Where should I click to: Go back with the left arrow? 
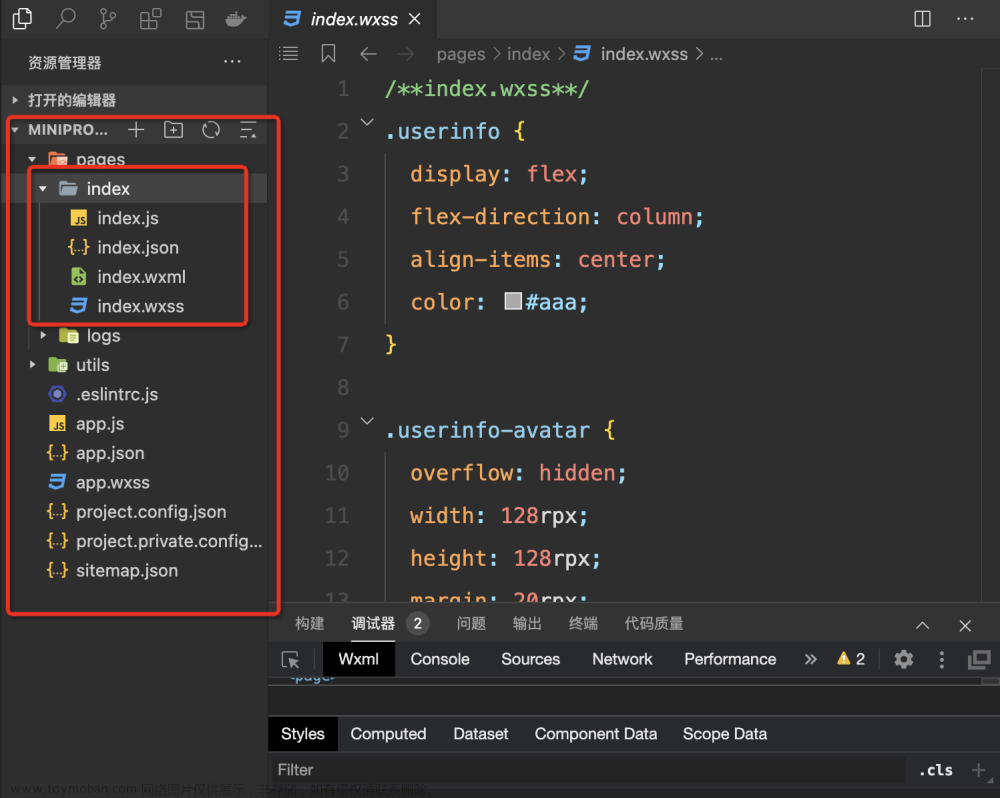(368, 54)
